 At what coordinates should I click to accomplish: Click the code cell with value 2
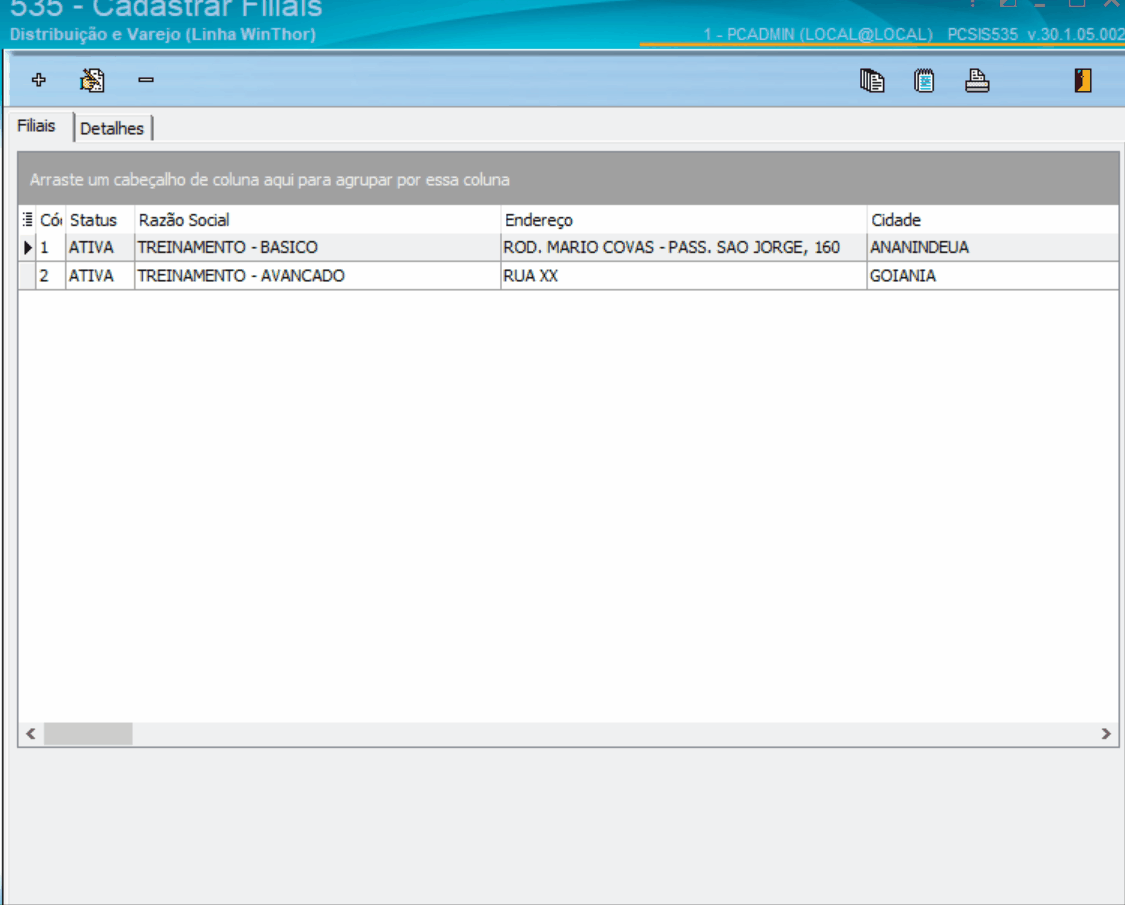[x=50, y=276]
